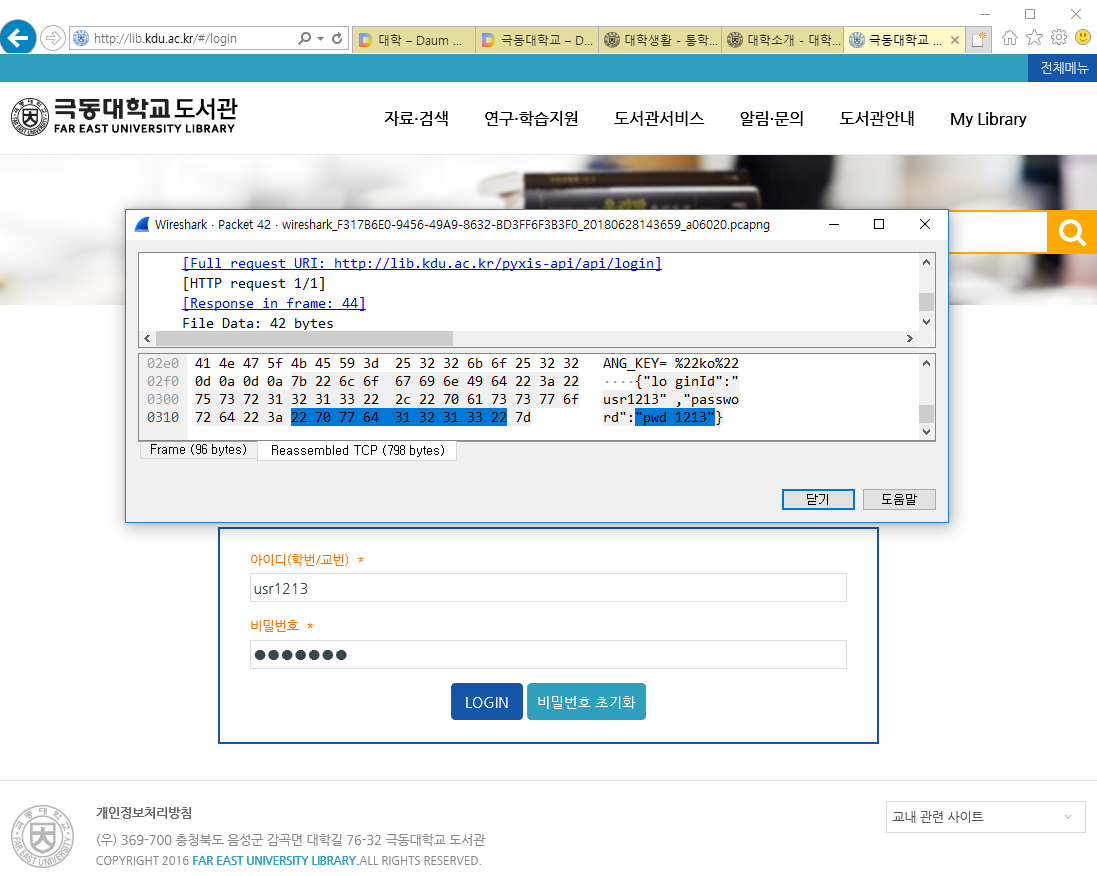Click the horizontal scrollbar thumb in details pane
Screen dimensions: 1097x876
click(x=304, y=339)
